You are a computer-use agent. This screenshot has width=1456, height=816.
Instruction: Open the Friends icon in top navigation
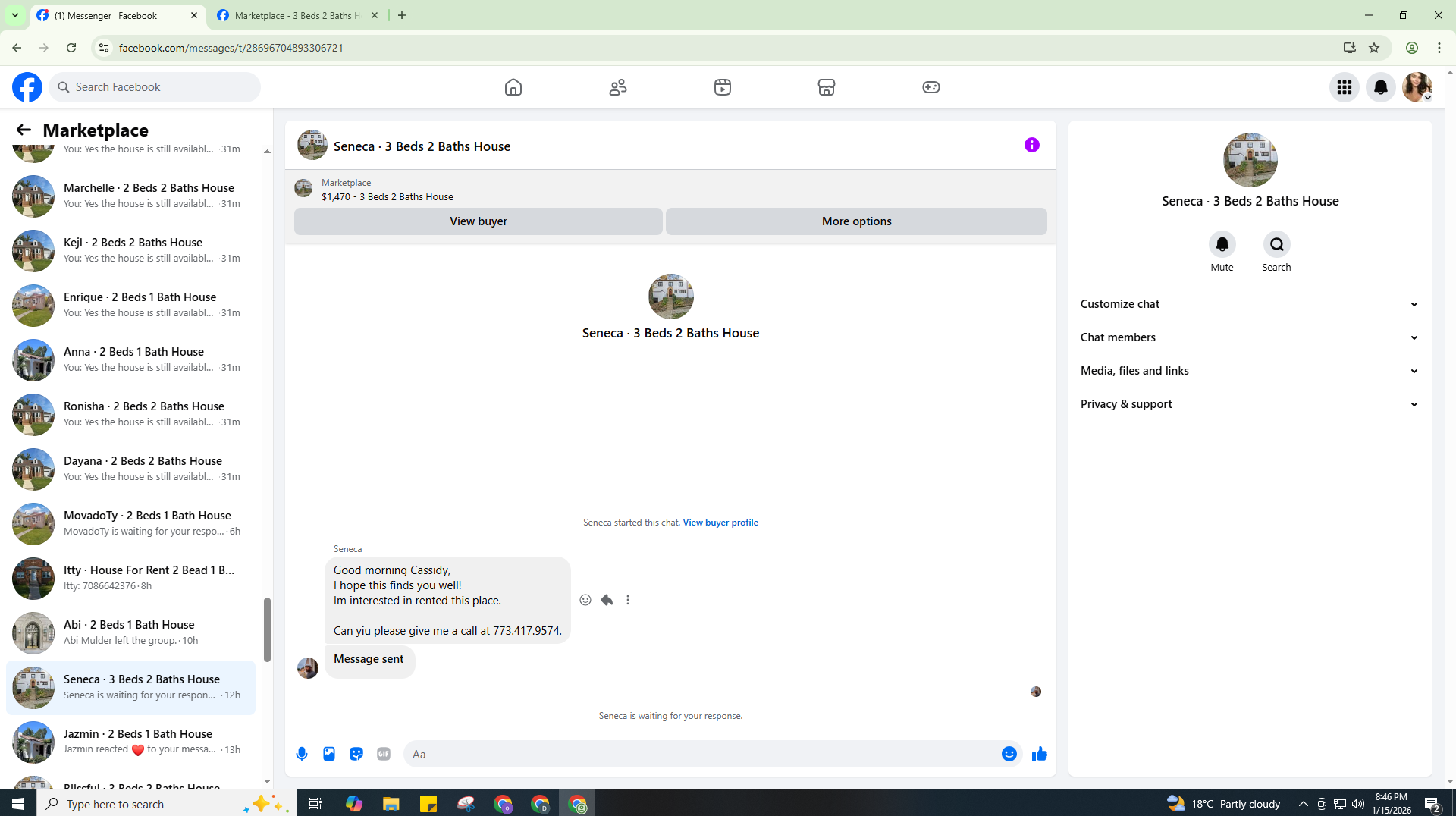pos(618,87)
